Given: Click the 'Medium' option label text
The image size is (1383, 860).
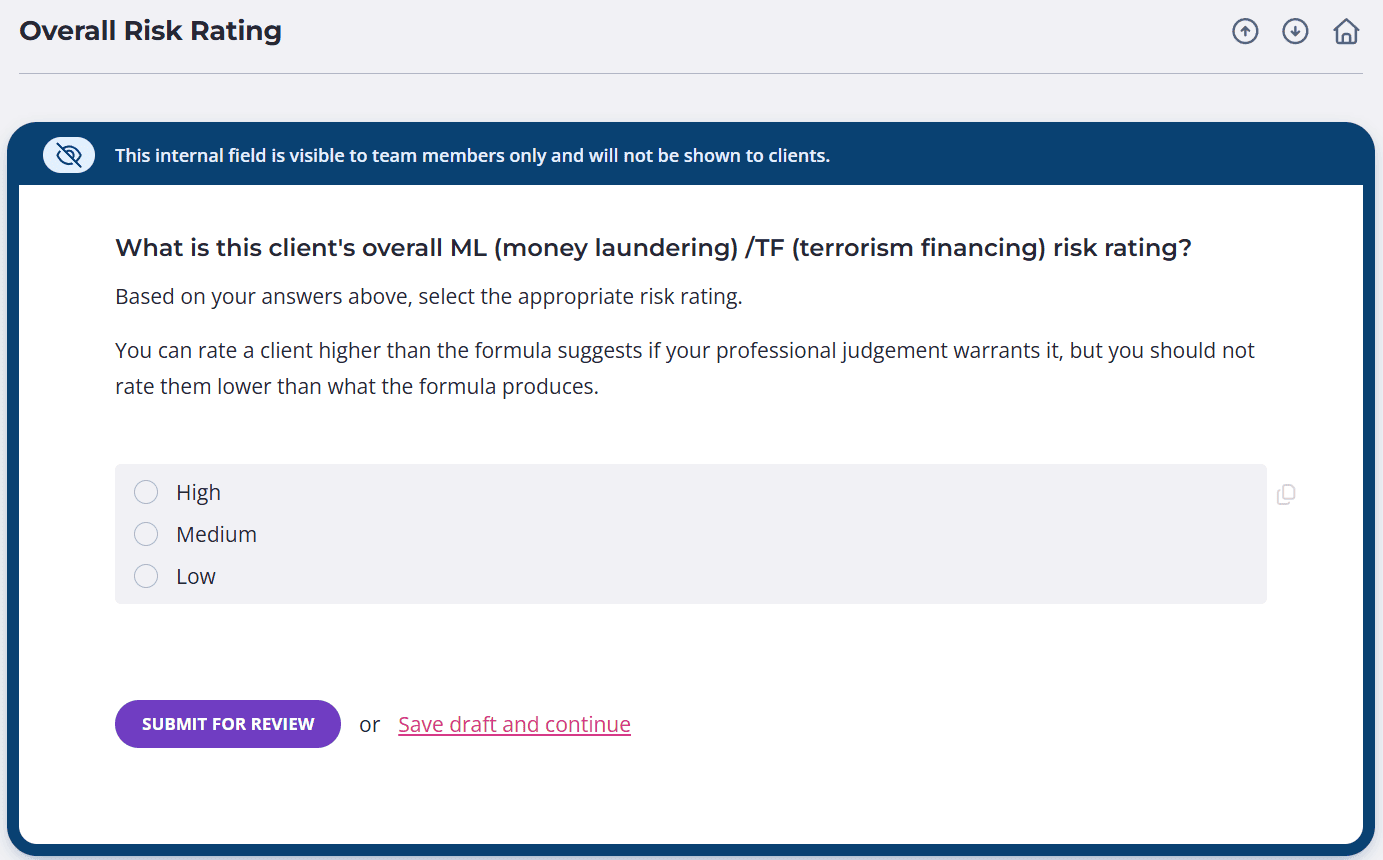Looking at the screenshot, I should click(x=216, y=534).
